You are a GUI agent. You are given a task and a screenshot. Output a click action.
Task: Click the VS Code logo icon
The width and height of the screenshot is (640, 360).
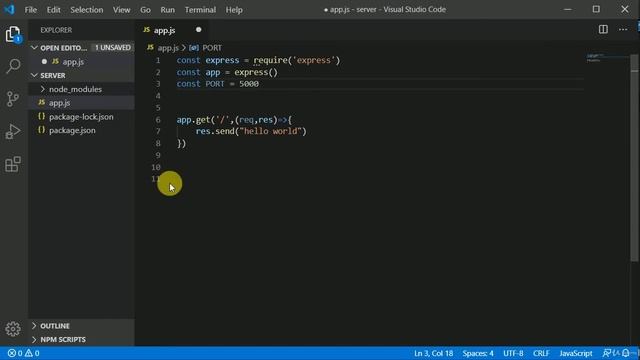click(9, 9)
